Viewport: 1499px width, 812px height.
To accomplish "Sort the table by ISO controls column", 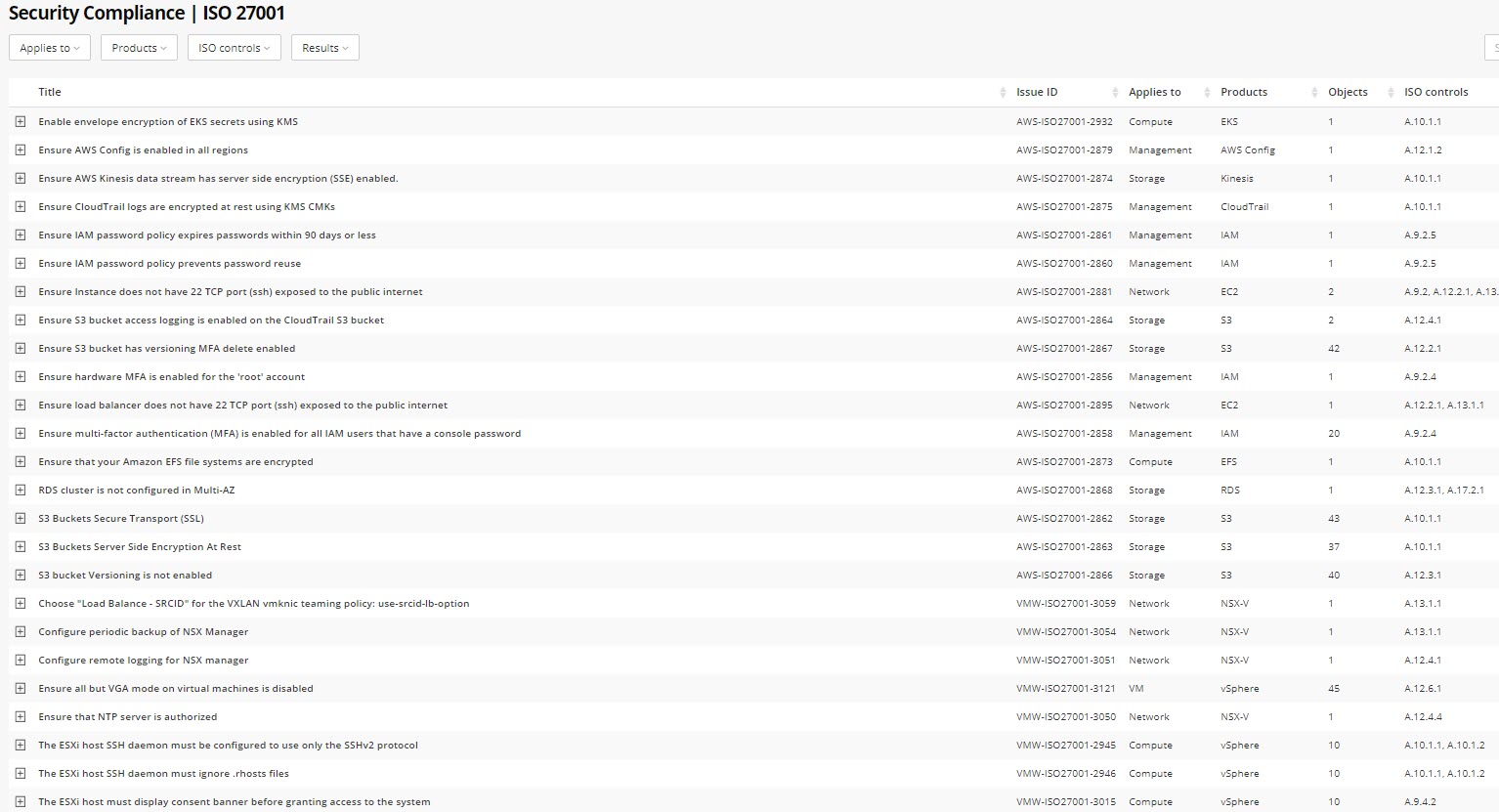I will (x=1435, y=93).
